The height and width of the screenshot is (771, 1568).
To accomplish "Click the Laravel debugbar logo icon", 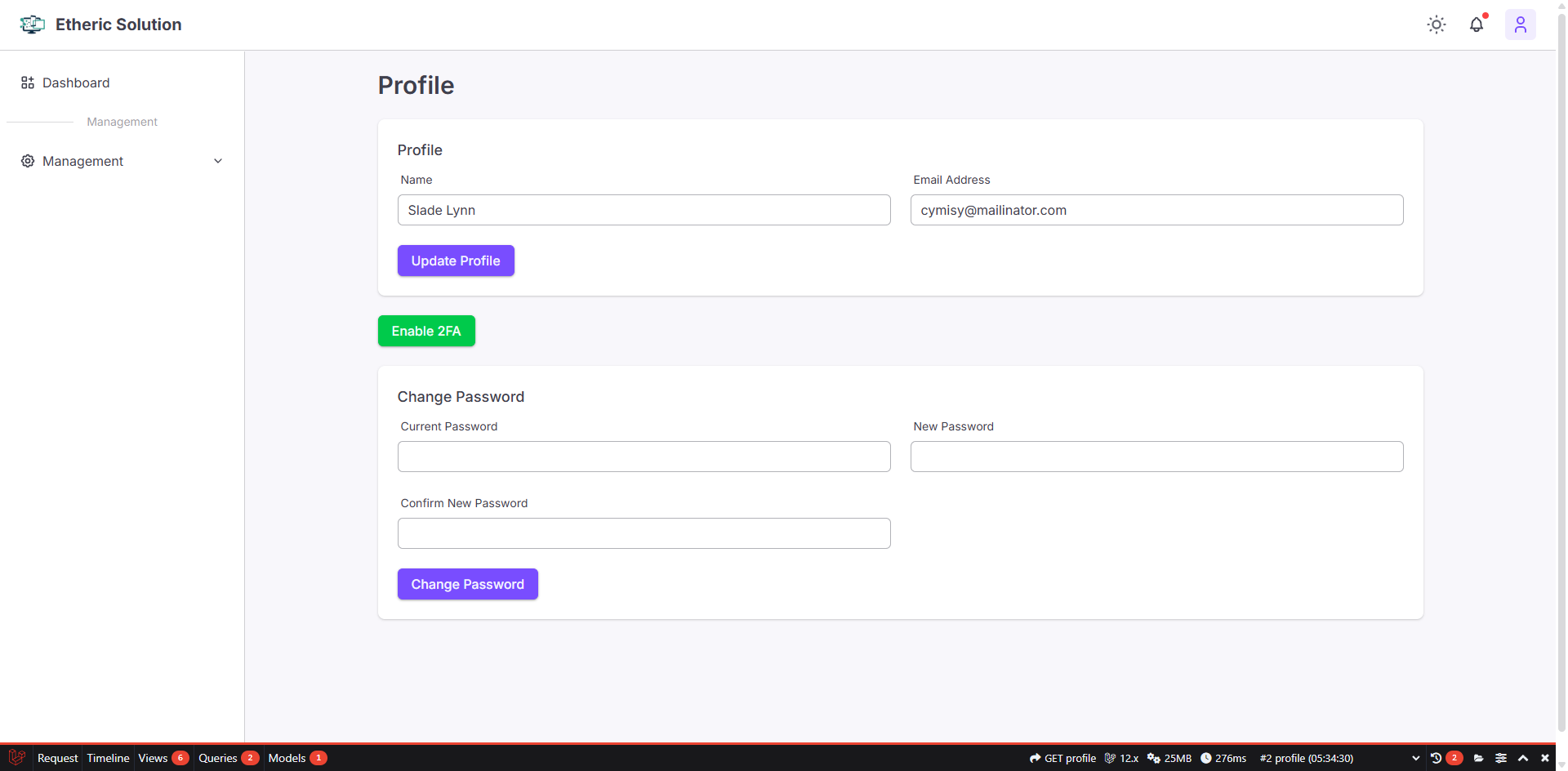I will [x=17, y=757].
